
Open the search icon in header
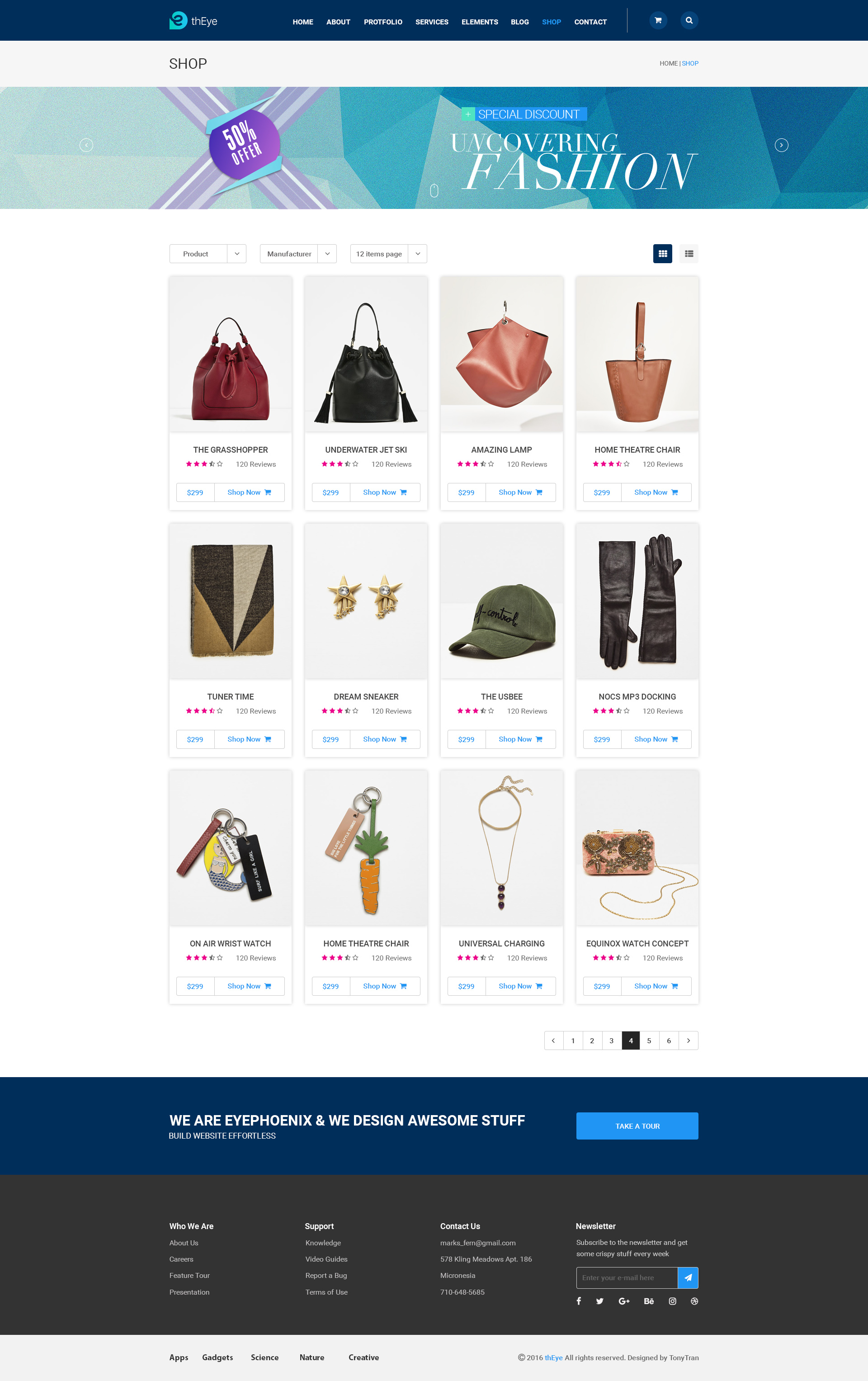click(689, 21)
